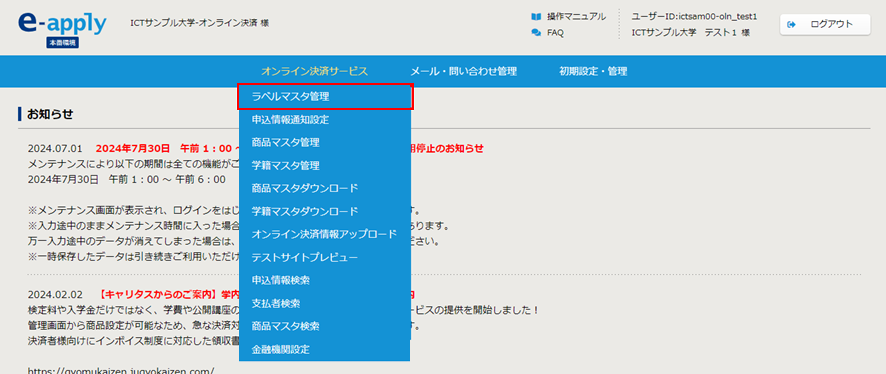Select 学籍マスタ管理 in the menu
Image resolution: width=886 pixels, height=374 pixels.
(325, 166)
